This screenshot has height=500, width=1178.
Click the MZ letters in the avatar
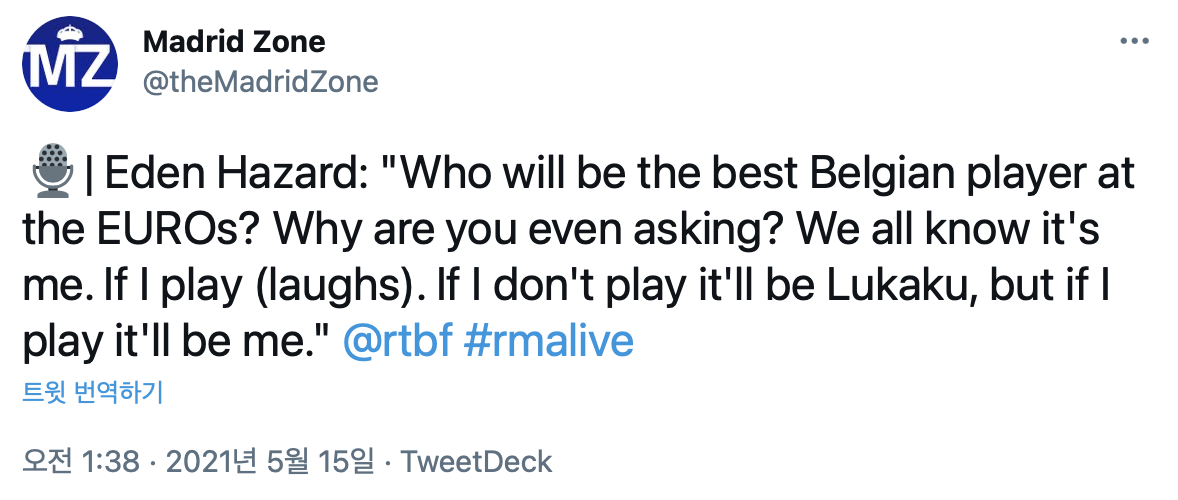click(x=65, y=70)
